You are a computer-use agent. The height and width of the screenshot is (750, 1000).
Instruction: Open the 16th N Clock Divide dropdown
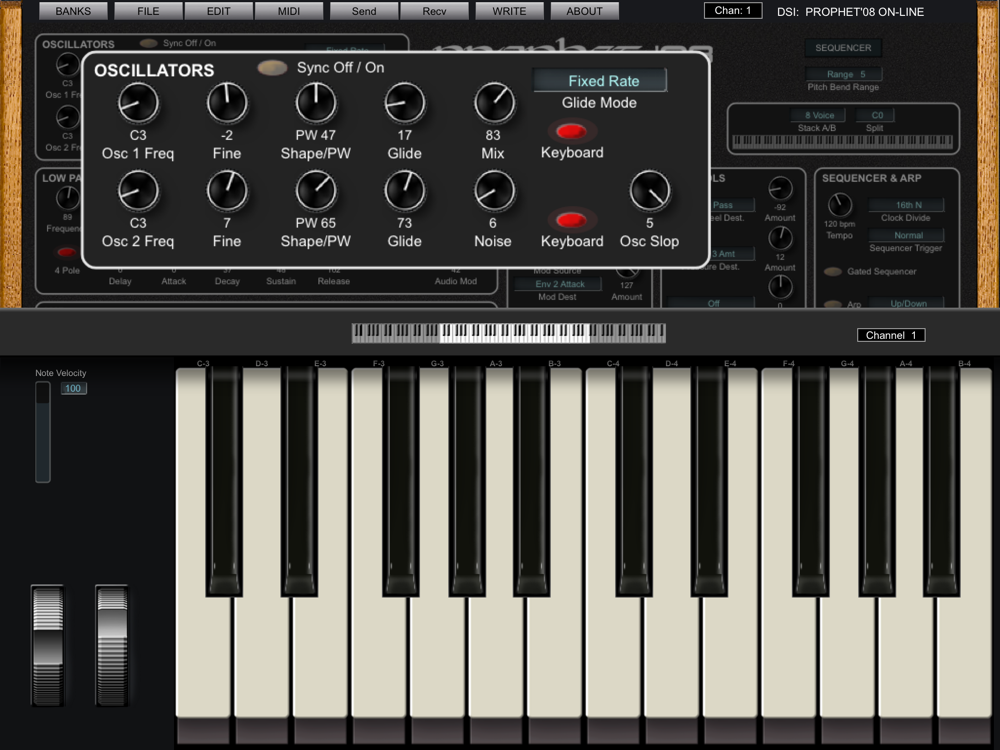click(906, 205)
